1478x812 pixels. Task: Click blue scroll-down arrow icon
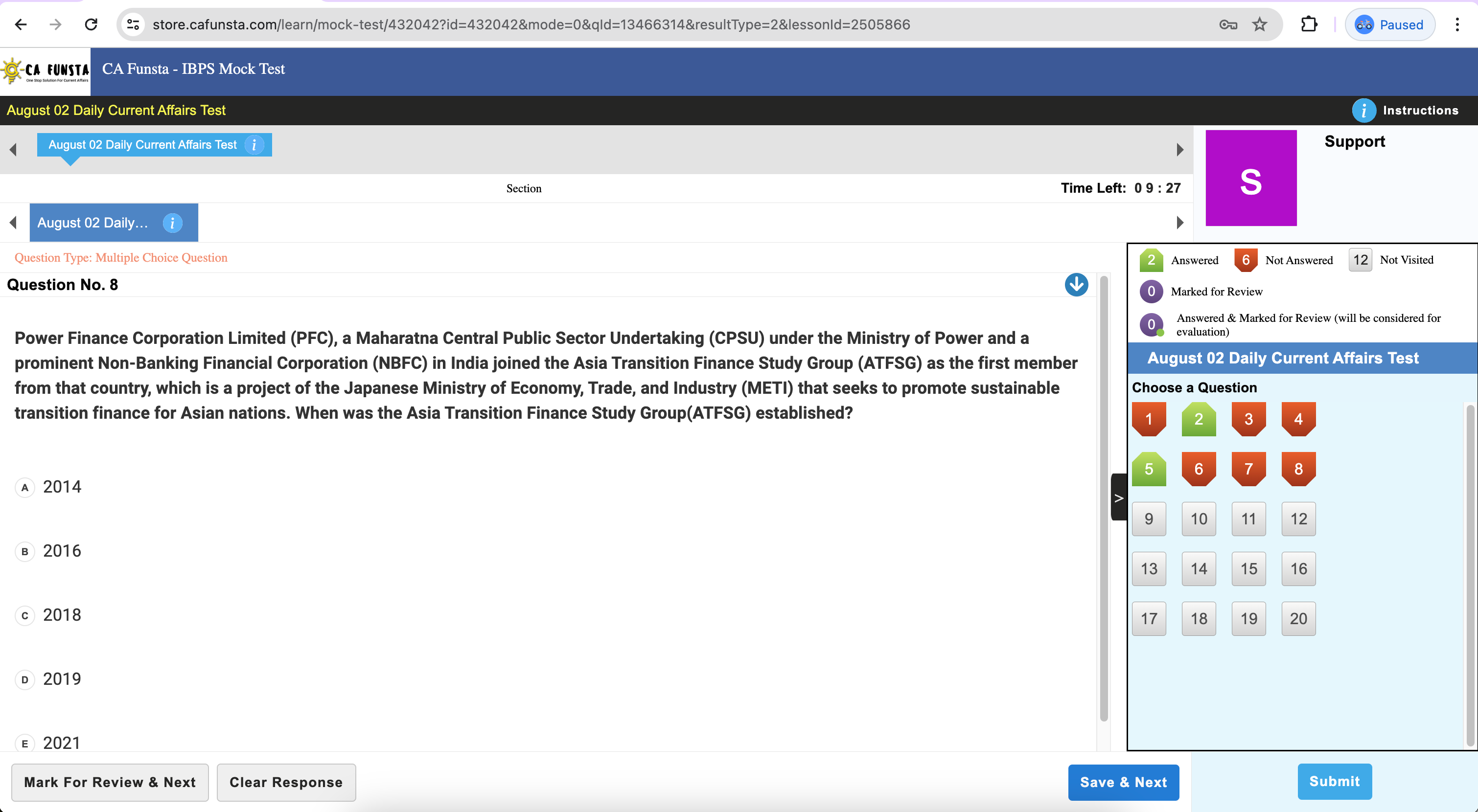1076,285
